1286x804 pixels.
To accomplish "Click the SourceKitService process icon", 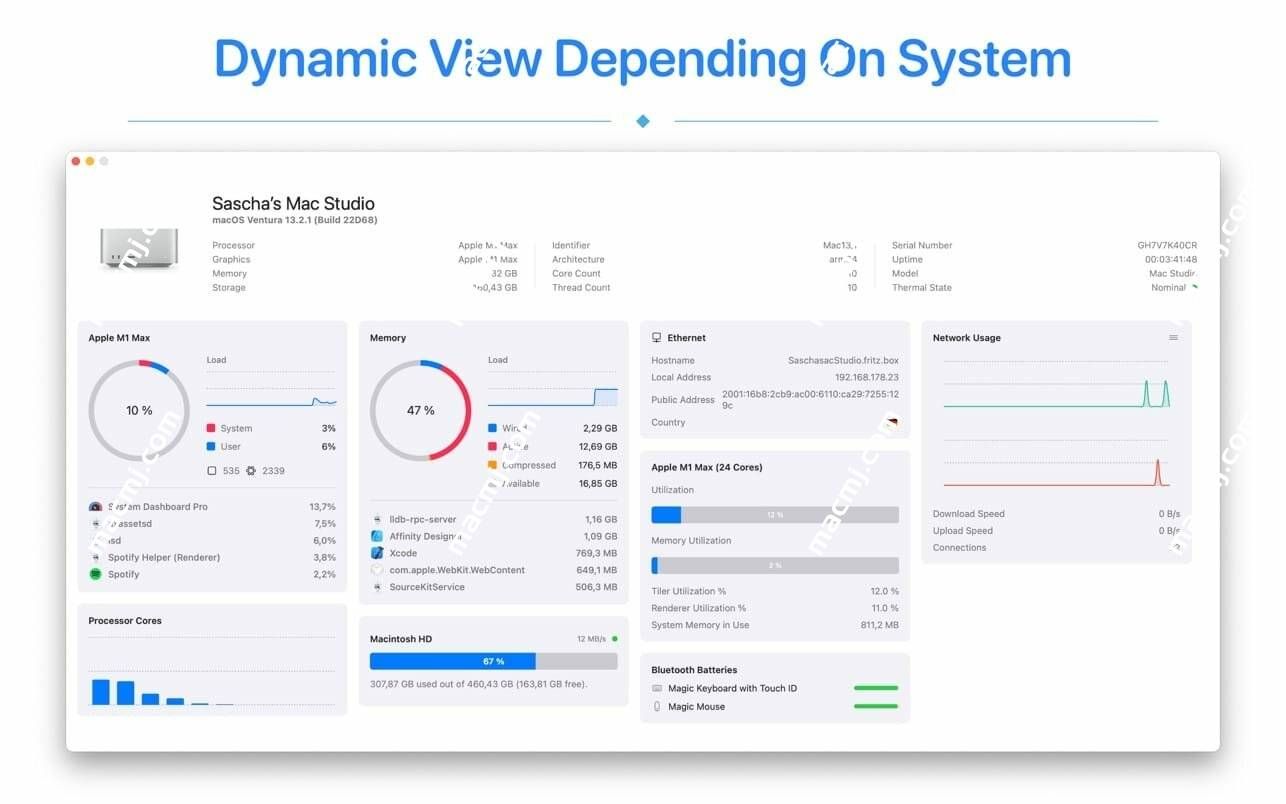I will tap(377, 587).
